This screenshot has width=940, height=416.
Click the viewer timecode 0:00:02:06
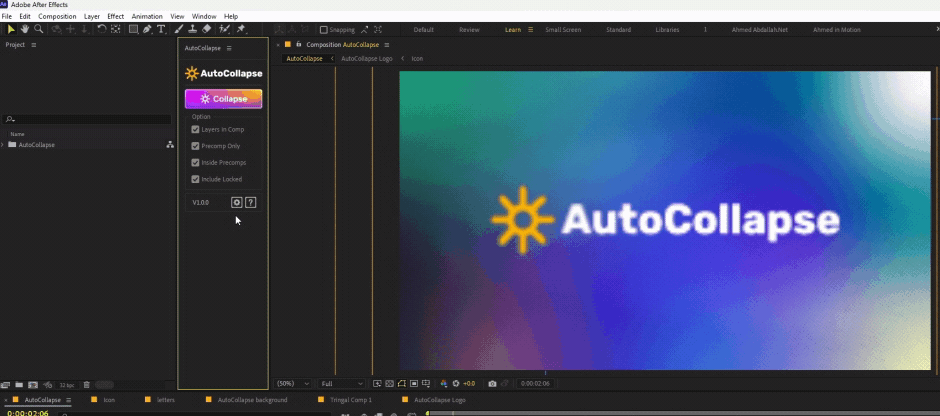coord(536,384)
